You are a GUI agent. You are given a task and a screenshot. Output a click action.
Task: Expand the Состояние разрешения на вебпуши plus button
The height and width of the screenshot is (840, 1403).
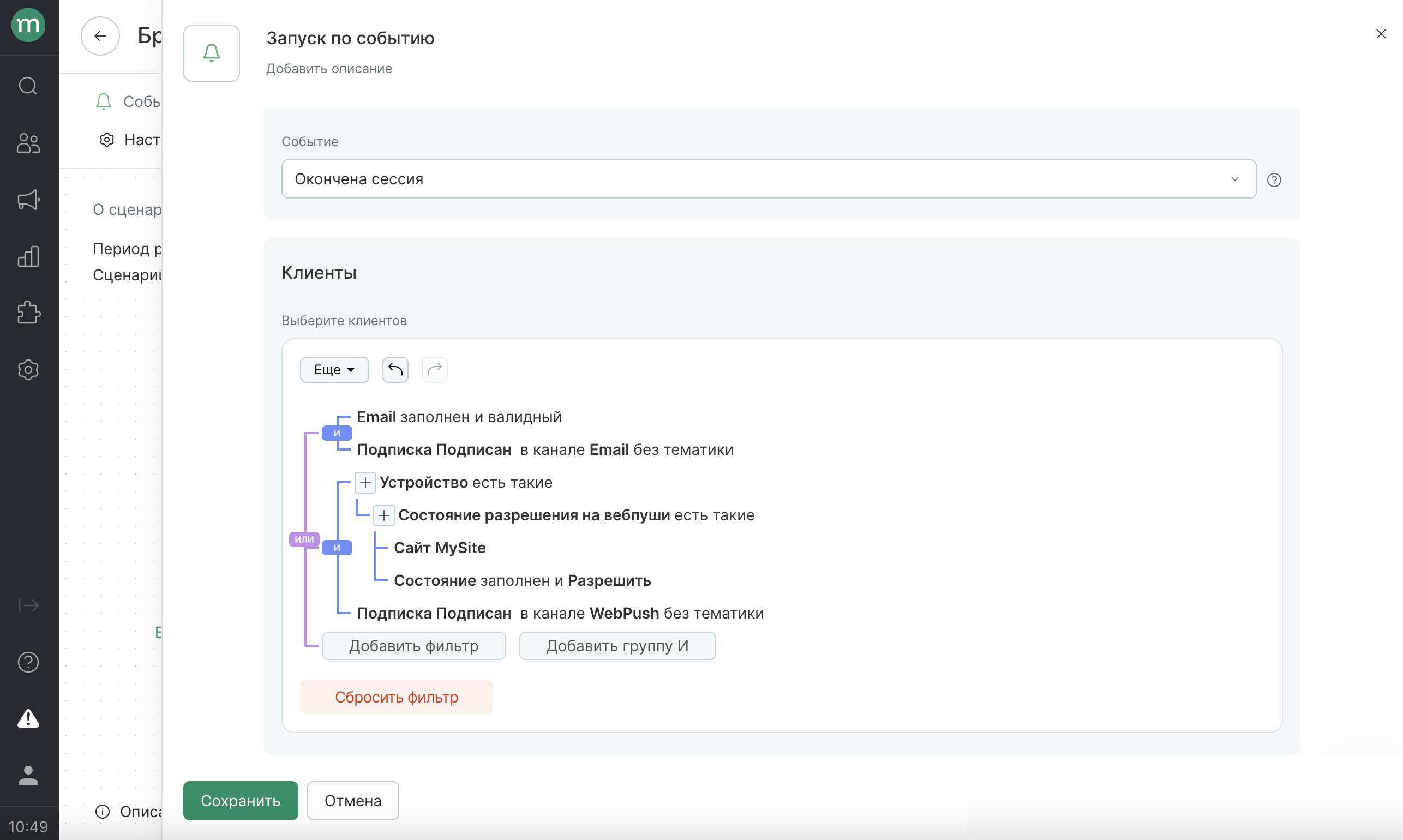coord(383,515)
